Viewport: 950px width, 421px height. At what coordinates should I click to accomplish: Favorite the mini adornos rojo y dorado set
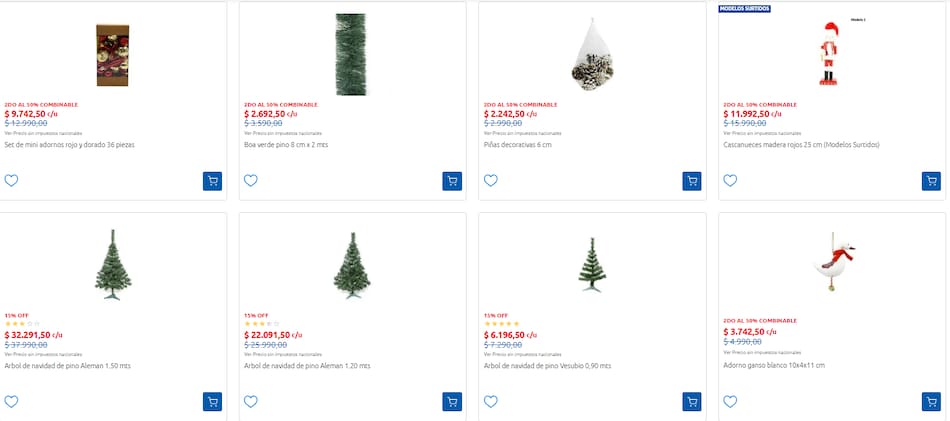coord(12,181)
